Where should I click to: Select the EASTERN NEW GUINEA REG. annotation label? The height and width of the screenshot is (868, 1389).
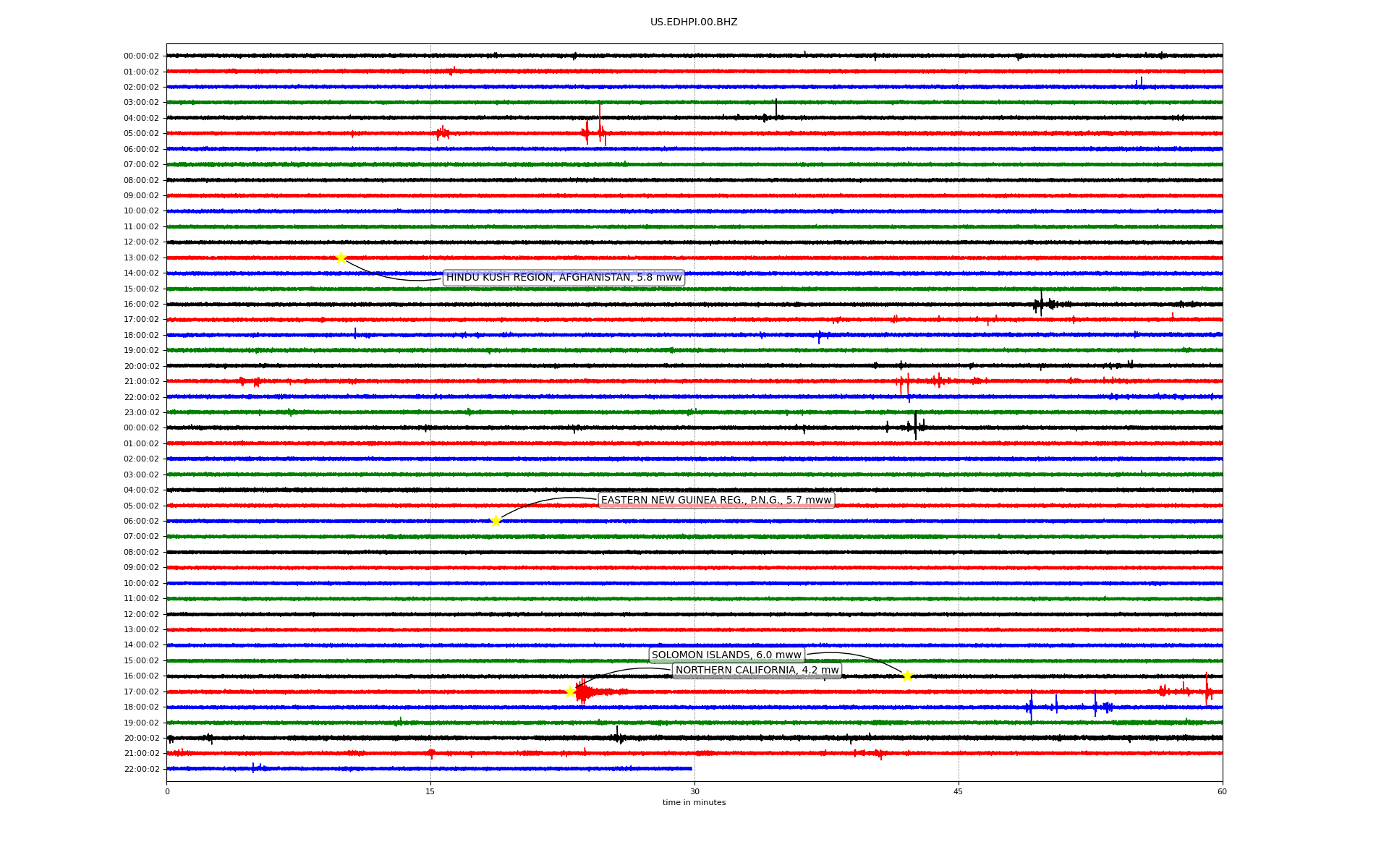point(716,501)
